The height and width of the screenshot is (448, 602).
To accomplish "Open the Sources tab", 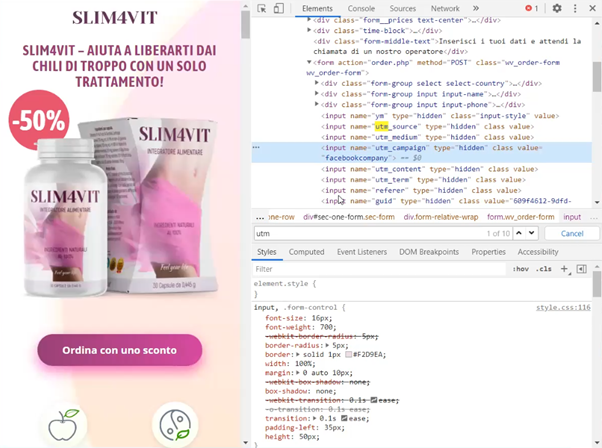I will 402,8.
